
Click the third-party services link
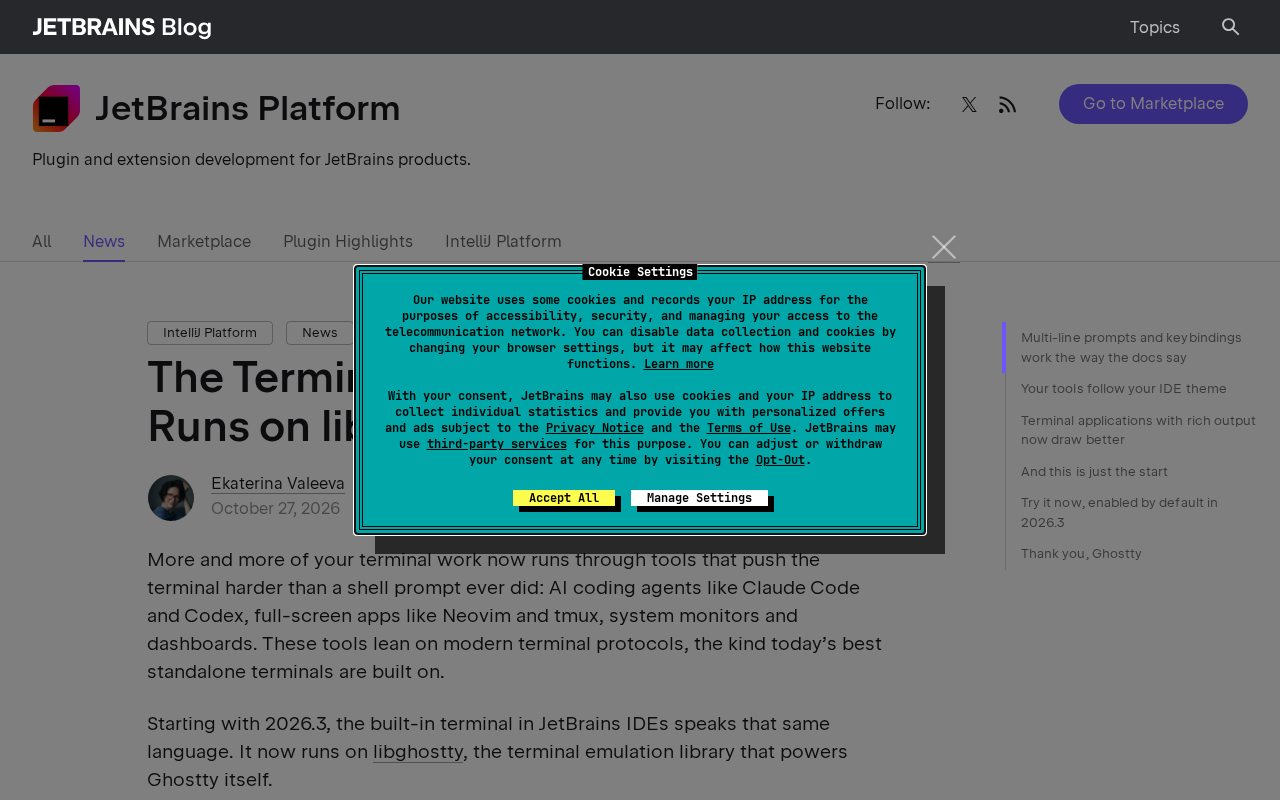(497, 444)
